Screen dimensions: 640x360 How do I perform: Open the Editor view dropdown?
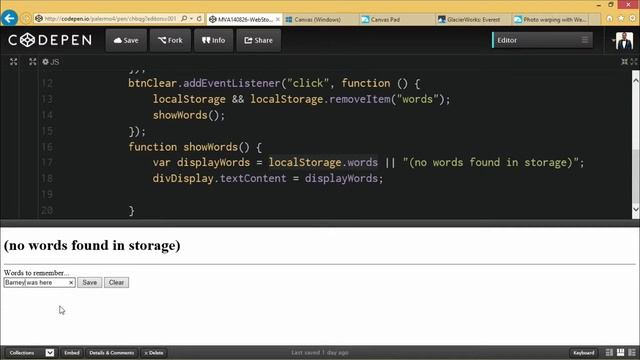[542, 40]
